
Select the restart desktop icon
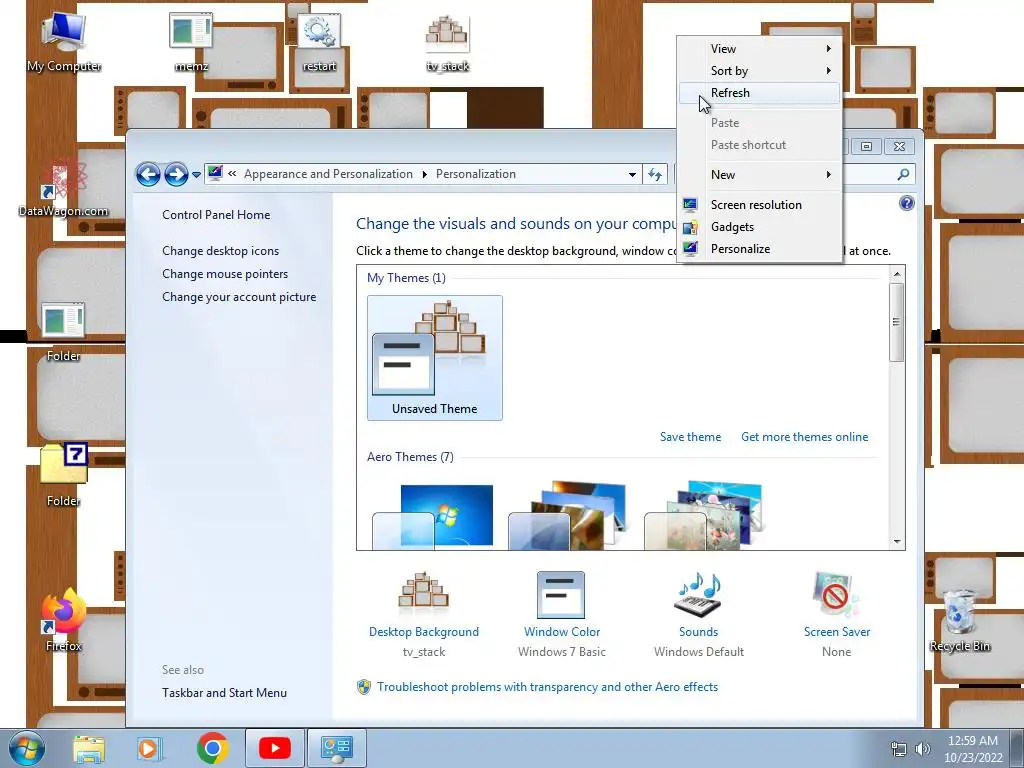(319, 40)
